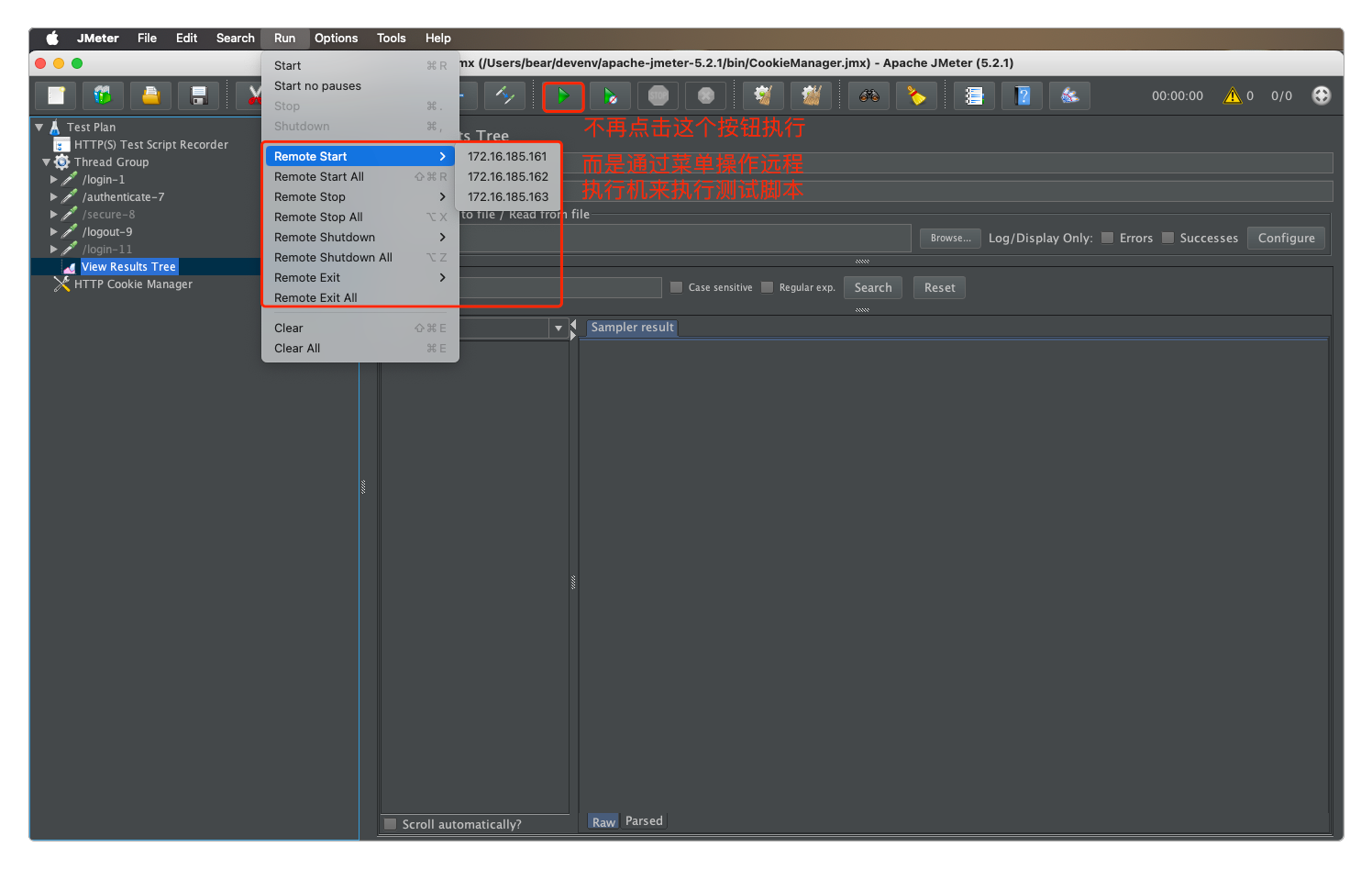Click the Clear All brooms toolbar icon

click(811, 95)
